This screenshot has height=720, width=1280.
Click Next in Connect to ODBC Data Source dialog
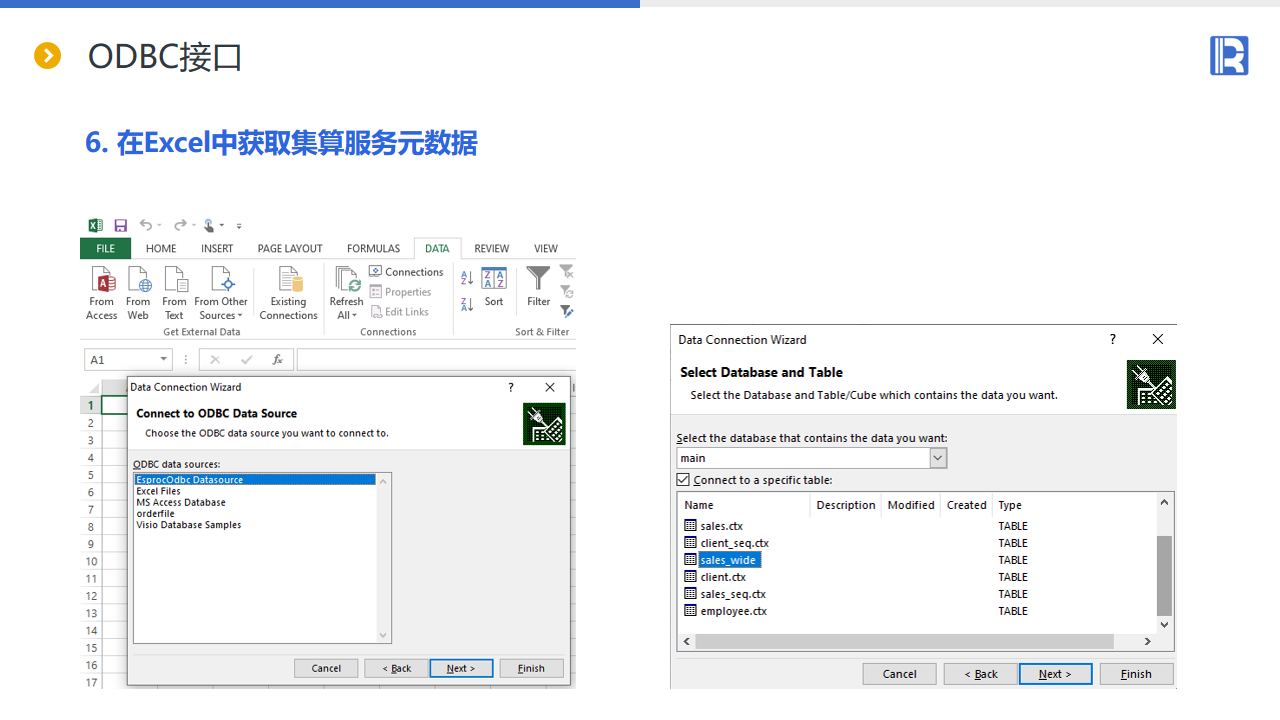point(461,668)
